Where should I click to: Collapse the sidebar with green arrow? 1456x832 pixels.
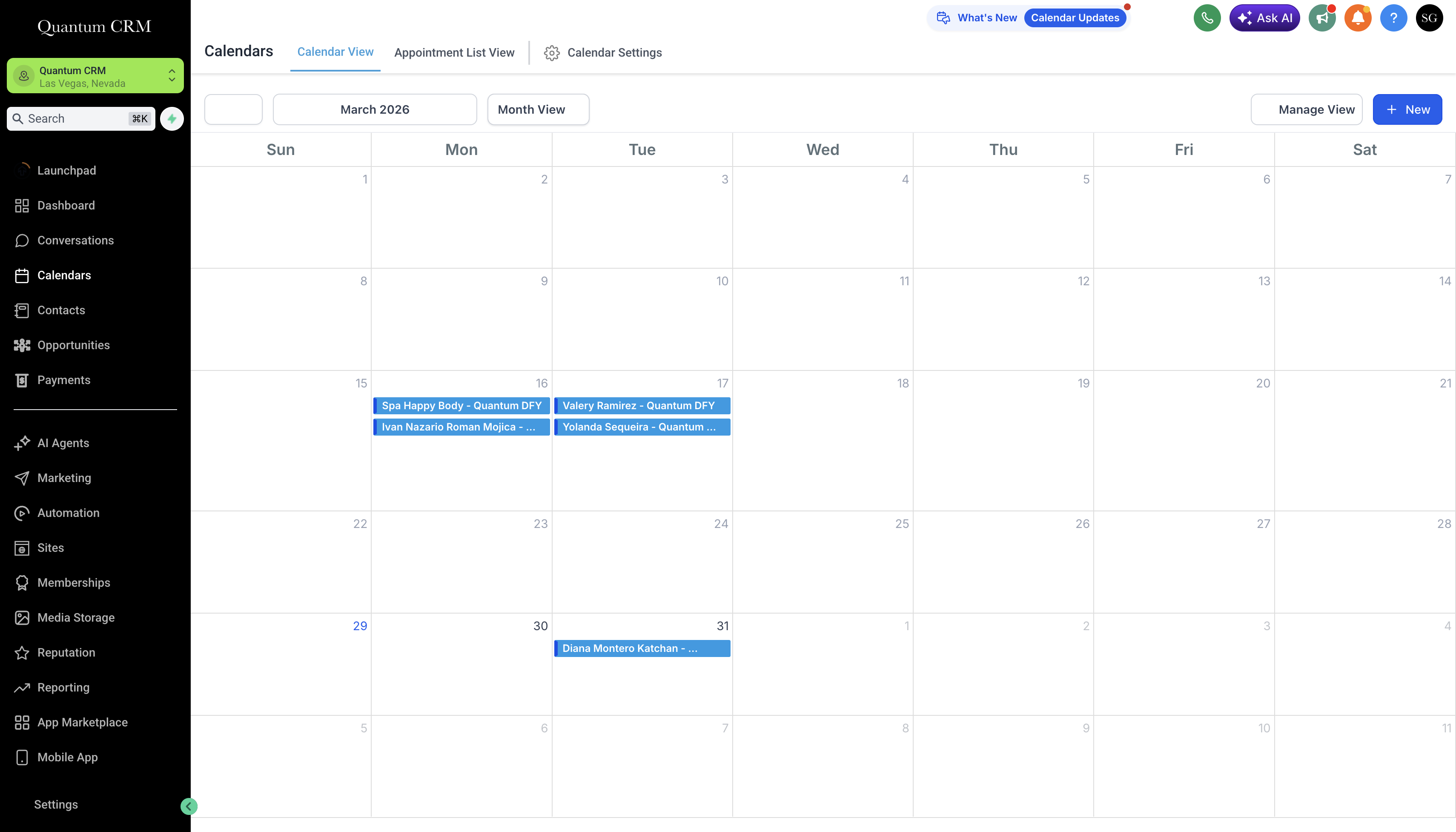tap(189, 806)
